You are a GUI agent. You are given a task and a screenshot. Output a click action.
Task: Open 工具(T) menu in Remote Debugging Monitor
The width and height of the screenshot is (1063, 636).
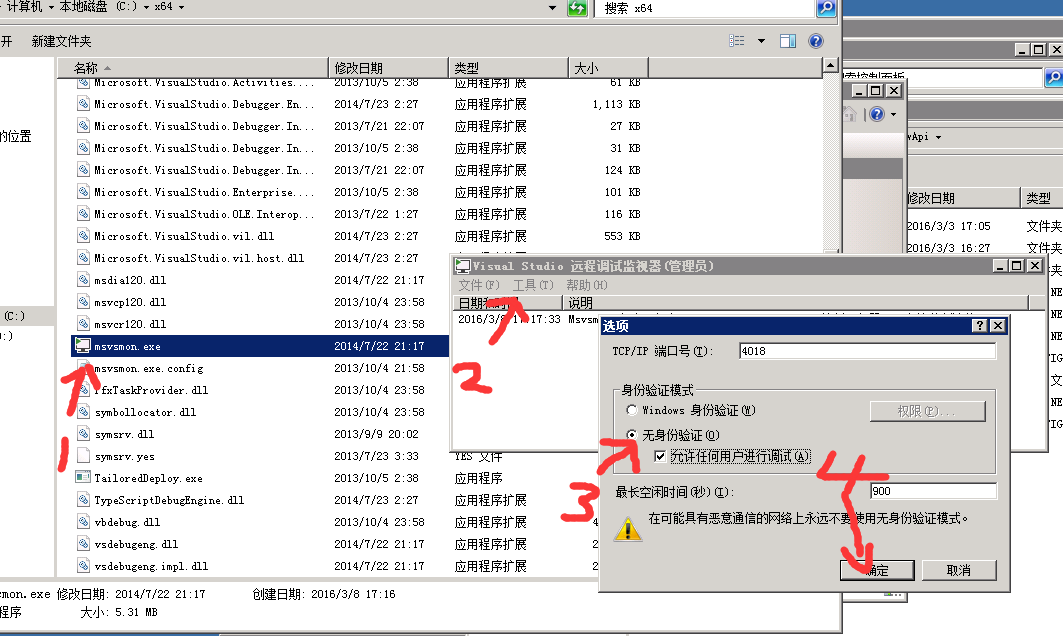(x=533, y=285)
